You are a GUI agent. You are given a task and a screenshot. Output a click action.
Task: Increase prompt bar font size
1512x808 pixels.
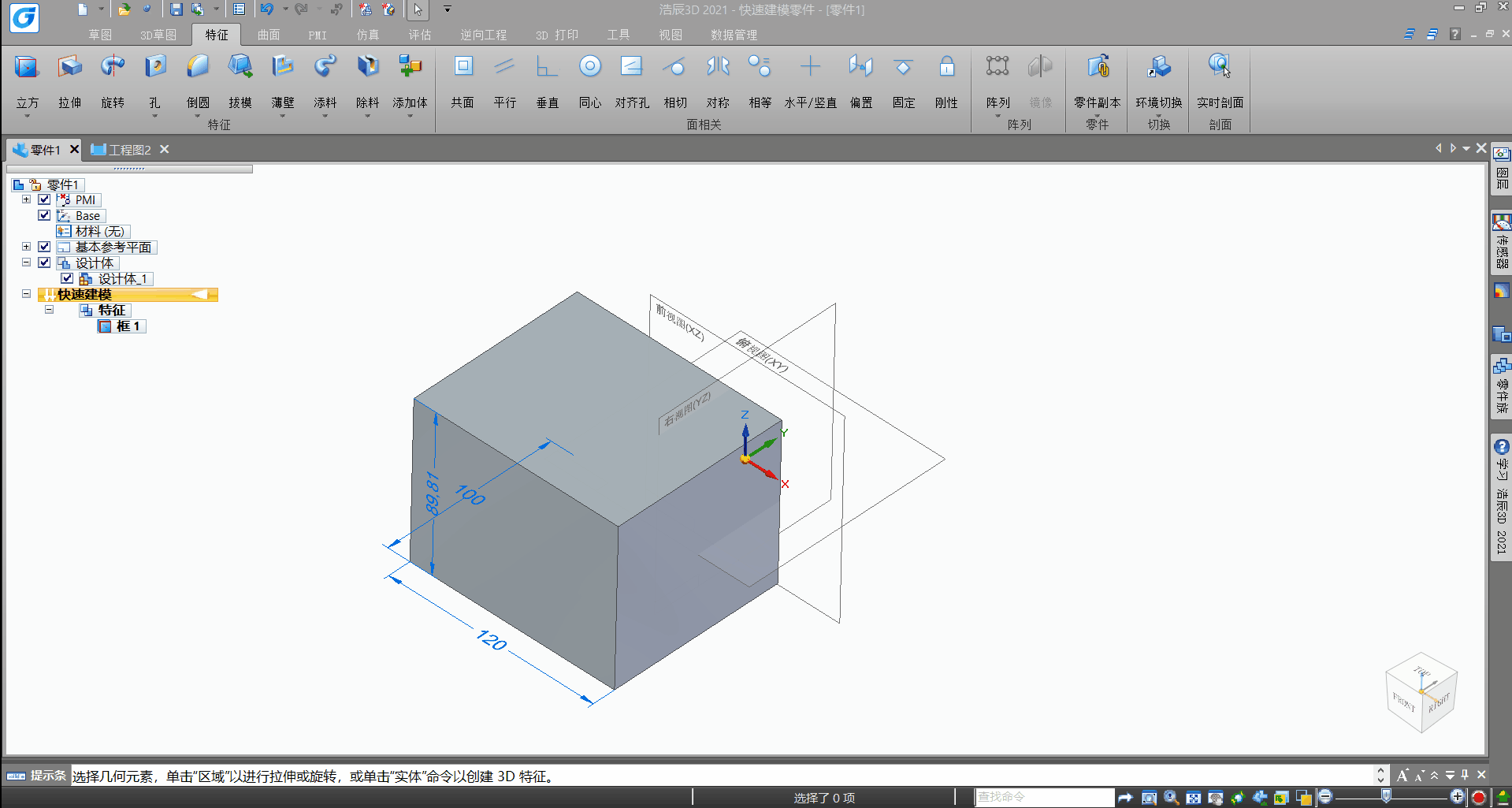pyautogui.click(x=1402, y=775)
